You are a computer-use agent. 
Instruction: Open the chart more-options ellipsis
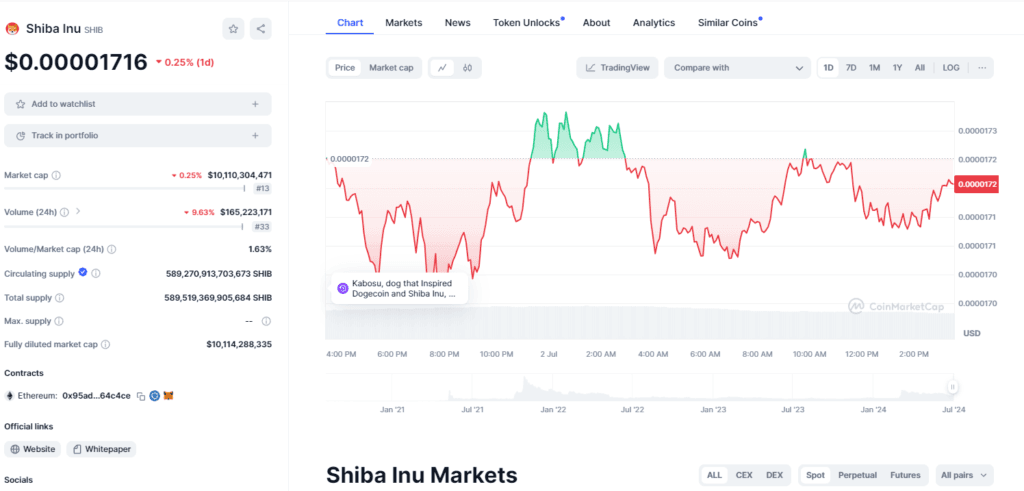click(x=982, y=68)
